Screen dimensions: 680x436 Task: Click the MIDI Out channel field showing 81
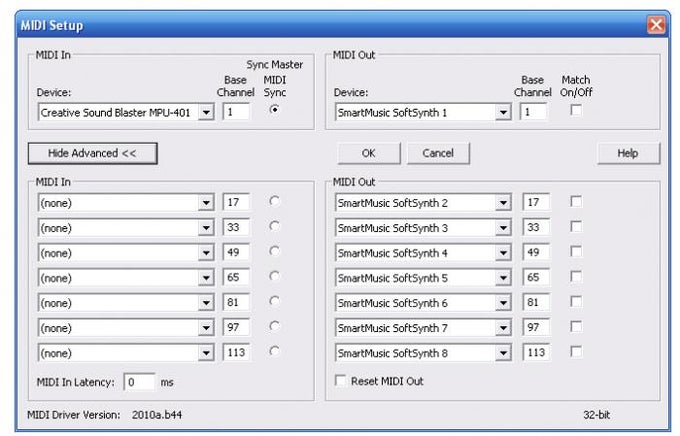536,302
